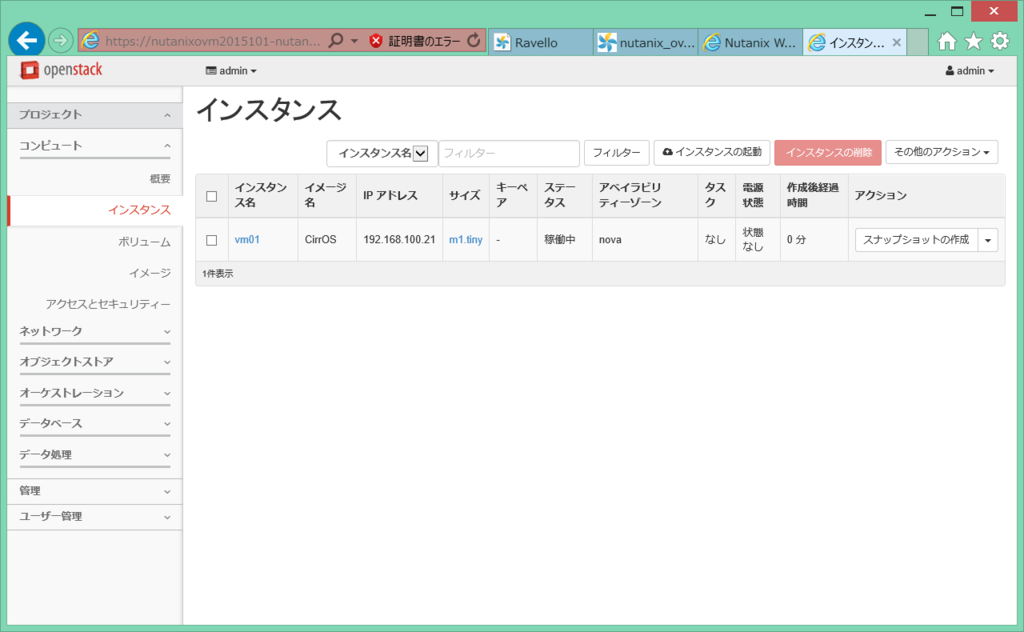This screenshot has height=632, width=1024.
Task: Open 概要 in the sidebar
Action: tap(159, 178)
